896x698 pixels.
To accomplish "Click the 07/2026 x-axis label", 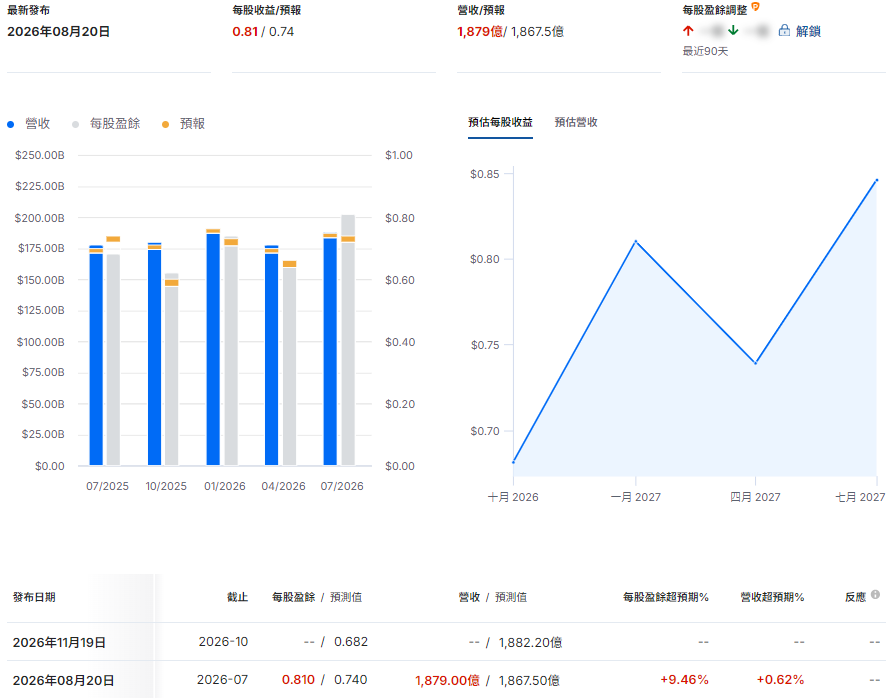I will coord(342,486).
